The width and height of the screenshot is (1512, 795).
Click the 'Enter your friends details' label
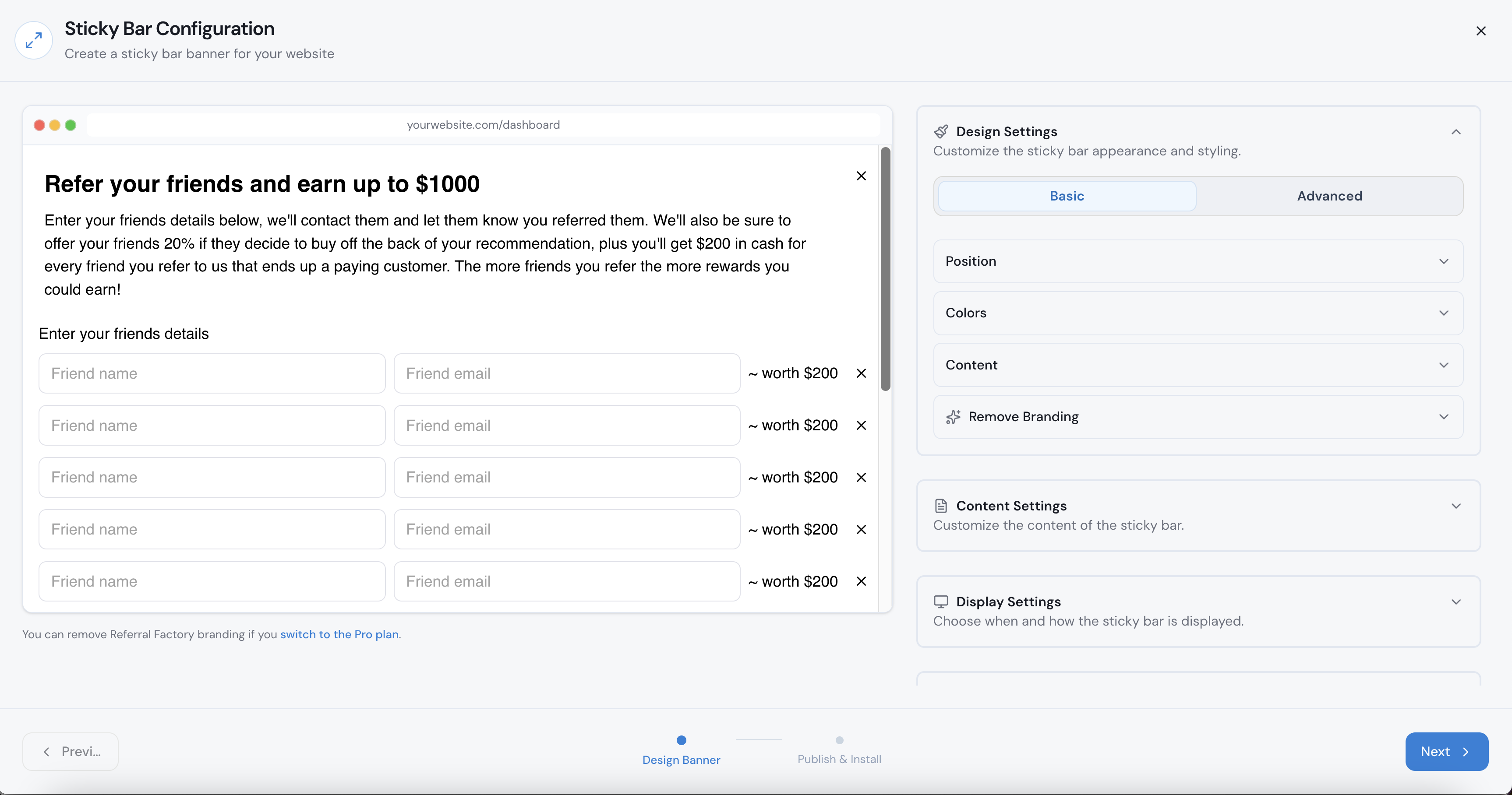pyautogui.click(x=124, y=334)
